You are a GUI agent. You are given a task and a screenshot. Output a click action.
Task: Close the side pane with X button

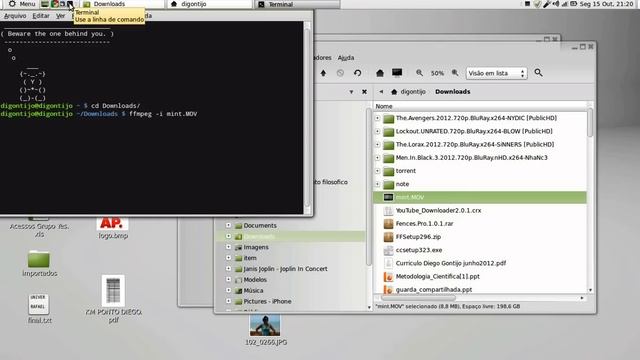tap(364, 92)
